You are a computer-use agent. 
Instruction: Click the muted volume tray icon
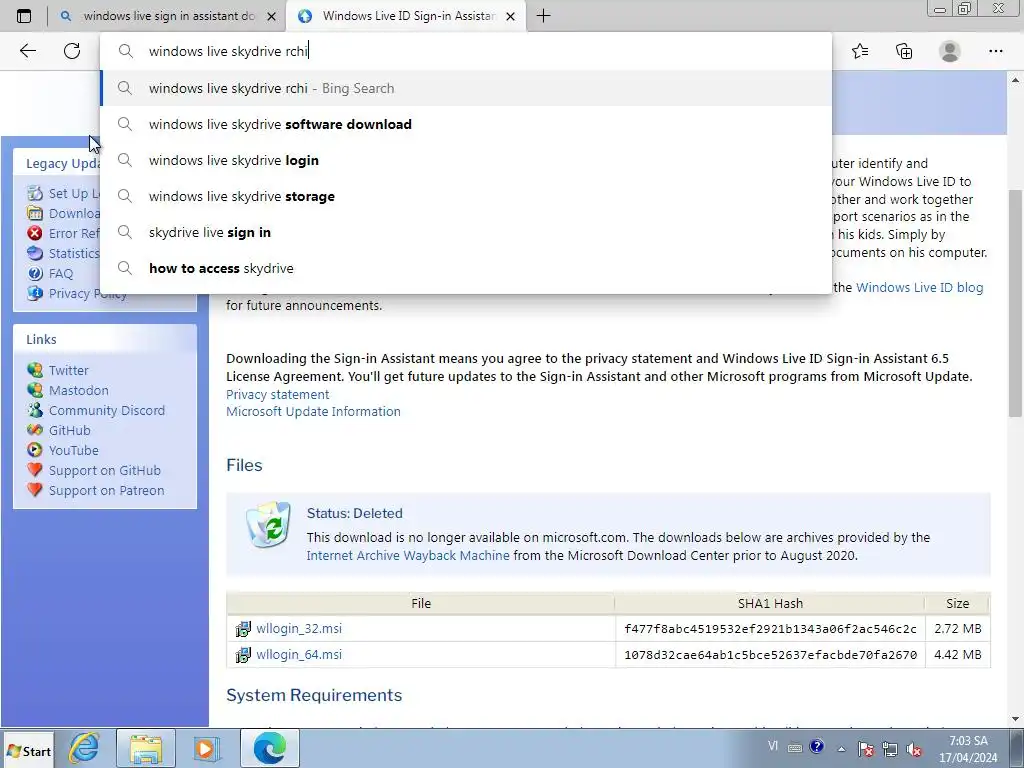point(914,750)
